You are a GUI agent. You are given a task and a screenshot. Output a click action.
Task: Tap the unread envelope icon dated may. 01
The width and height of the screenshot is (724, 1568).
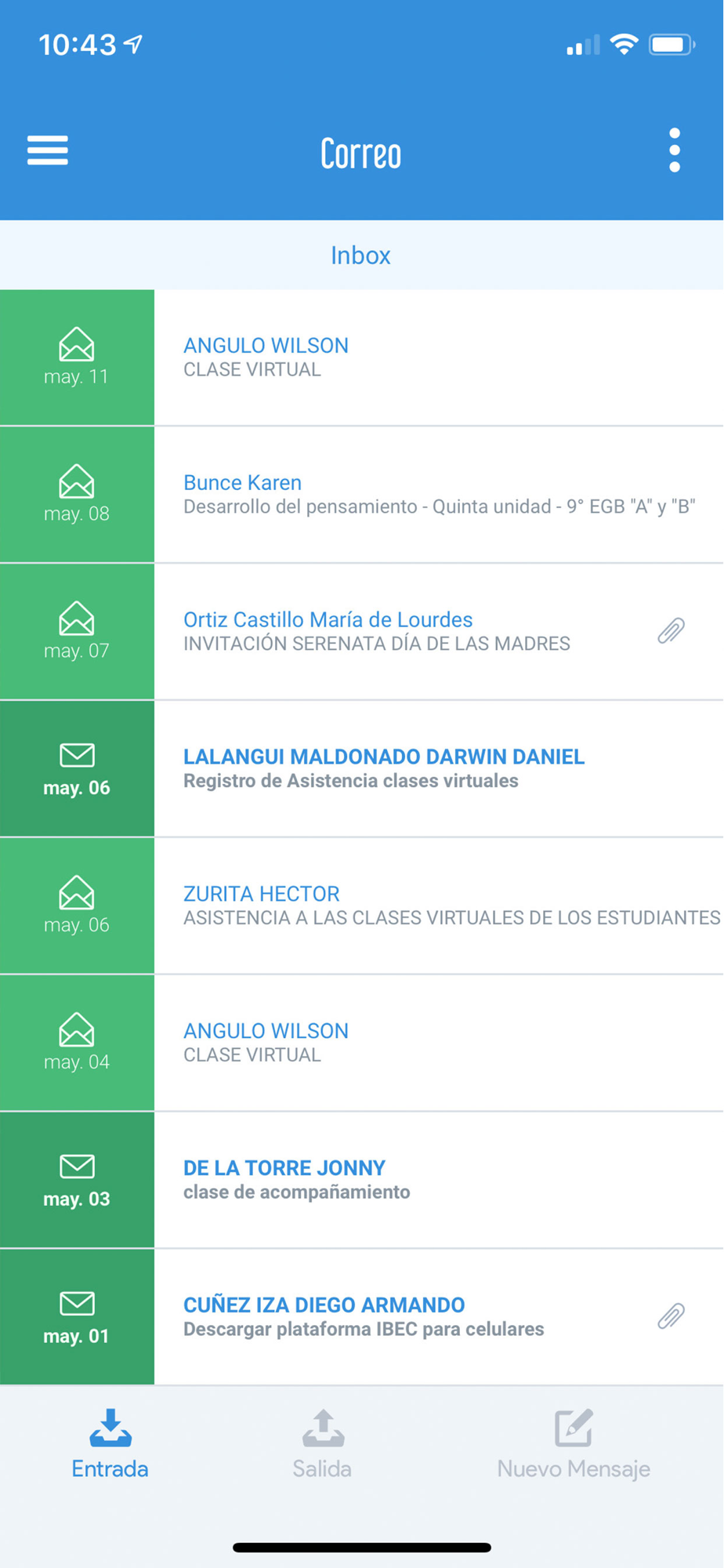77,1304
